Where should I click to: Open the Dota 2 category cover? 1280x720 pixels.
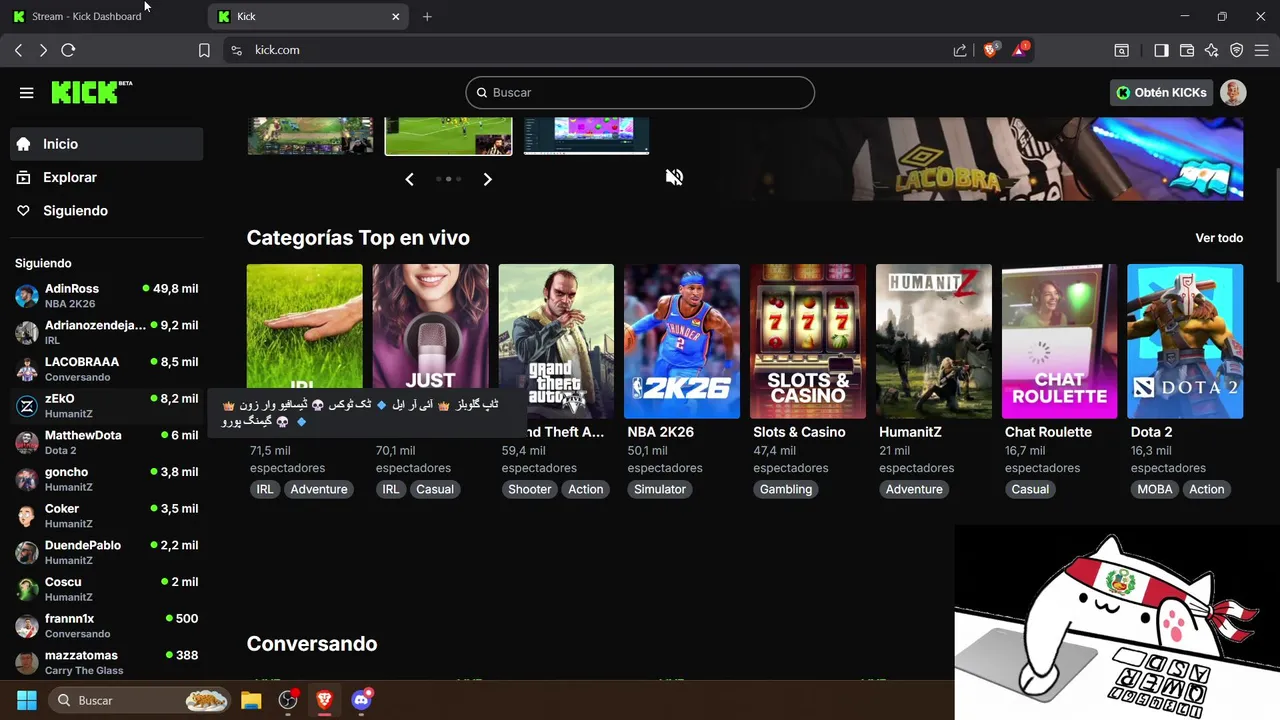(1185, 341)
